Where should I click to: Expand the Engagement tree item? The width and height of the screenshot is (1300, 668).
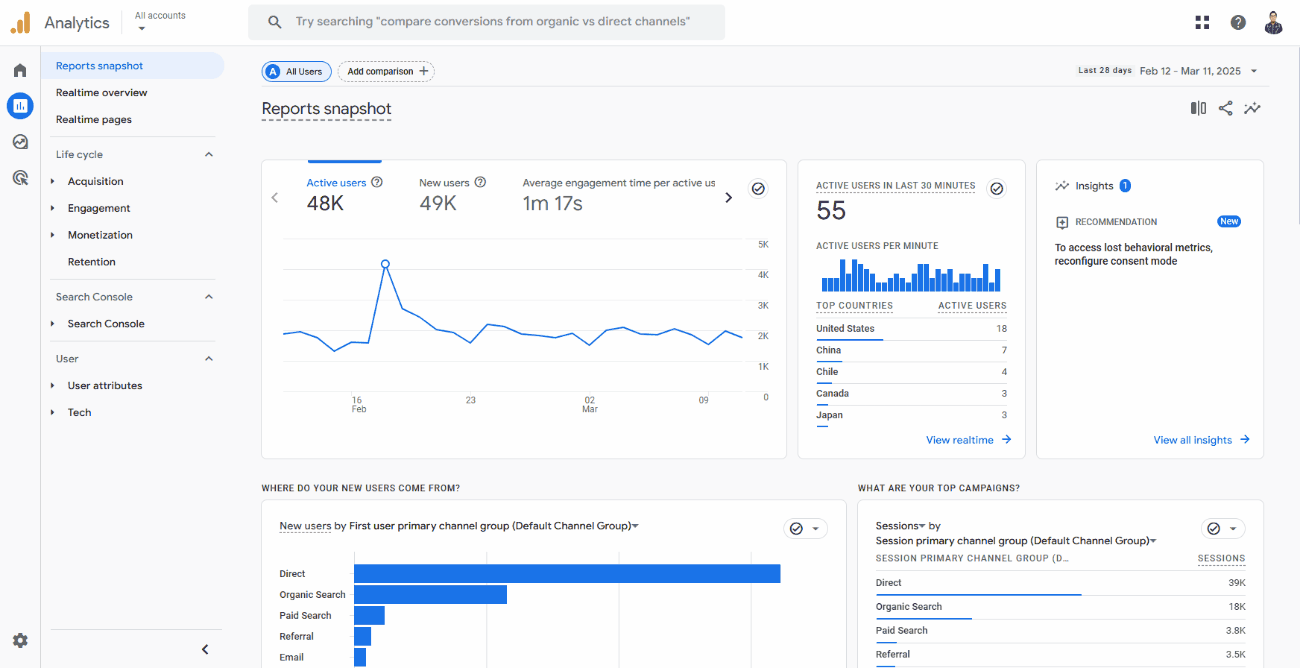click(53, 208)
